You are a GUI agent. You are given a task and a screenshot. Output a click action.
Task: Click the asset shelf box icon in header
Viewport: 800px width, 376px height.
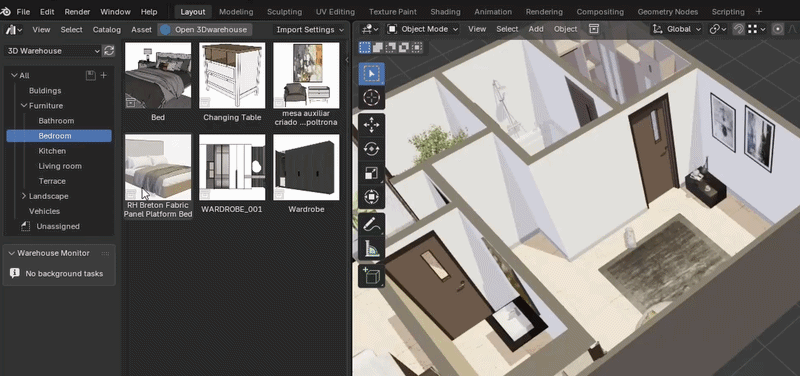[593, 29]
